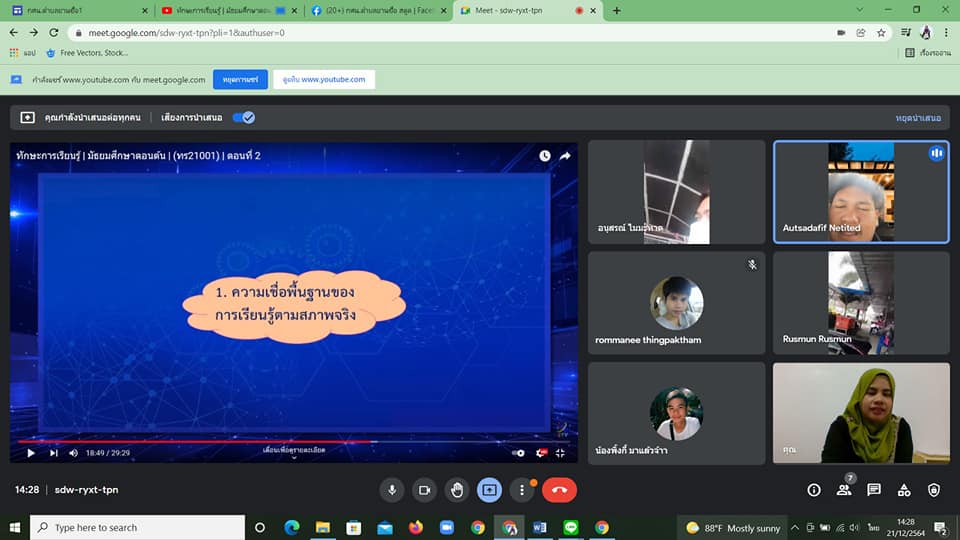Open the chat panel
The image size is (960, 540).
click(874, 490)
